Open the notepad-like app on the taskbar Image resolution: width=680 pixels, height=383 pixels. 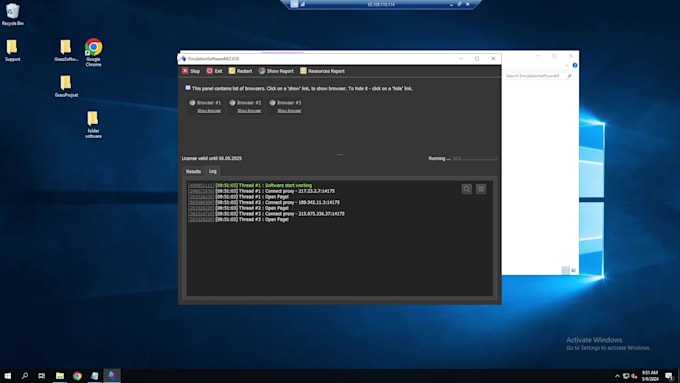[95, 376]
